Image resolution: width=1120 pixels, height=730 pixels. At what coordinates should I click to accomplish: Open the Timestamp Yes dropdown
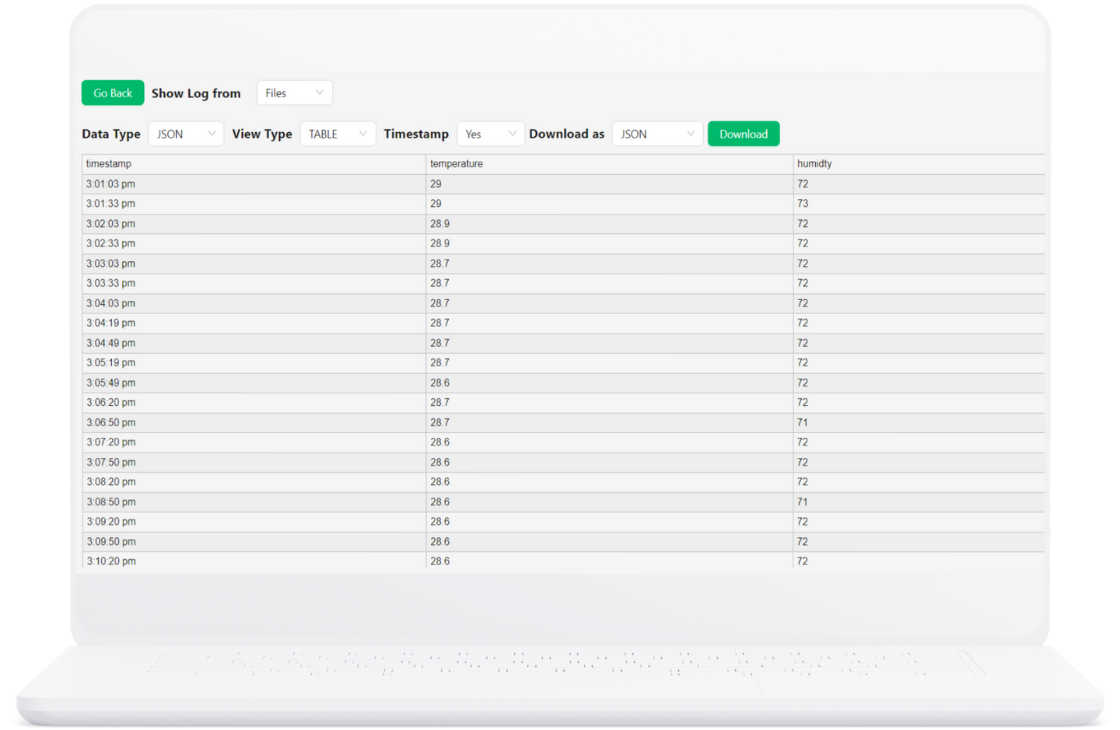coord(491,134)
